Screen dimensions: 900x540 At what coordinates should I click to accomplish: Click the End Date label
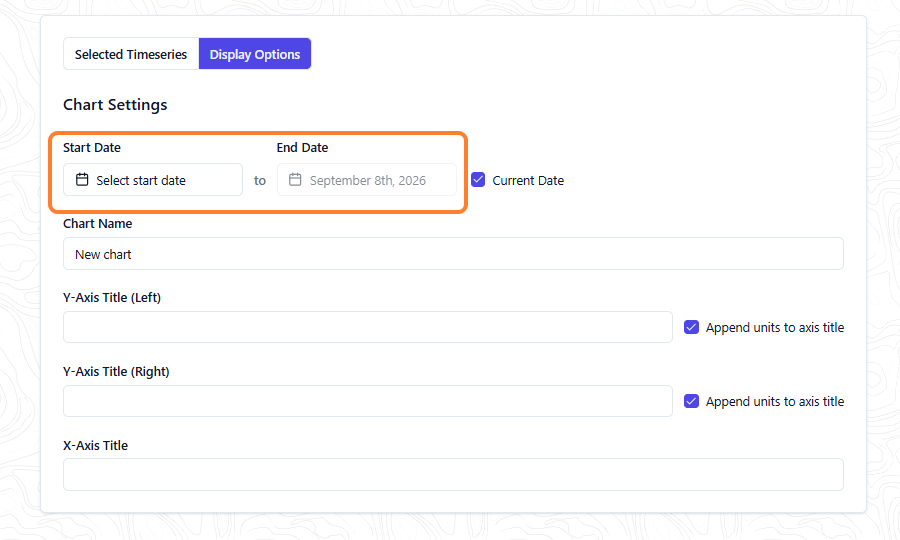coord(302,147)
